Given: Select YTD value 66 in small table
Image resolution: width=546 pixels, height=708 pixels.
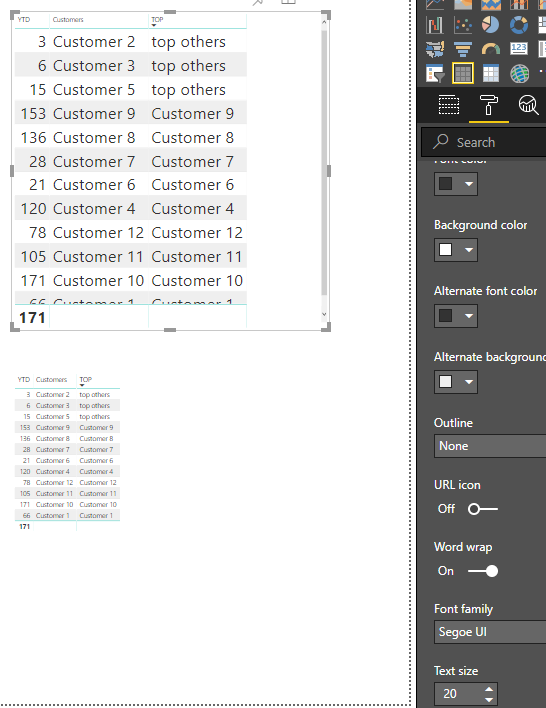Looking at the screenshot, I should [27, 515].
